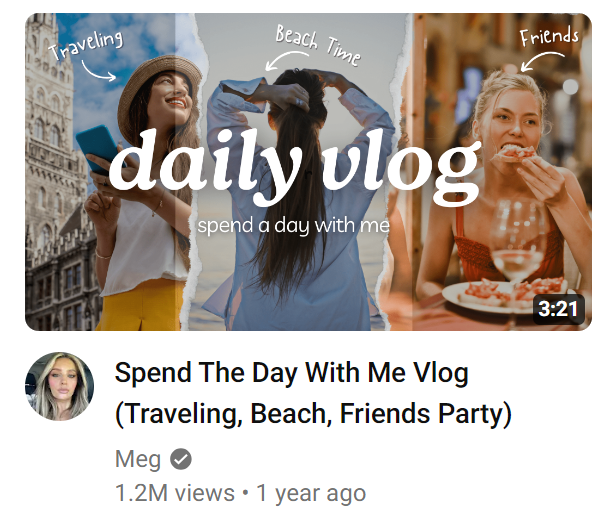Click the handwritten Traveling label
Screen dimensions: 615x523
point(86,44)
